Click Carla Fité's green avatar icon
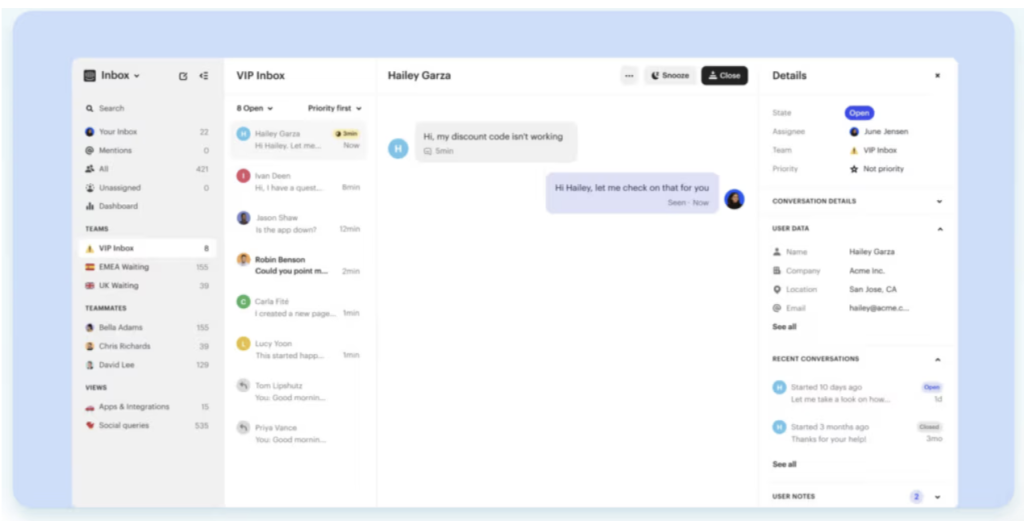 (244, 302)
